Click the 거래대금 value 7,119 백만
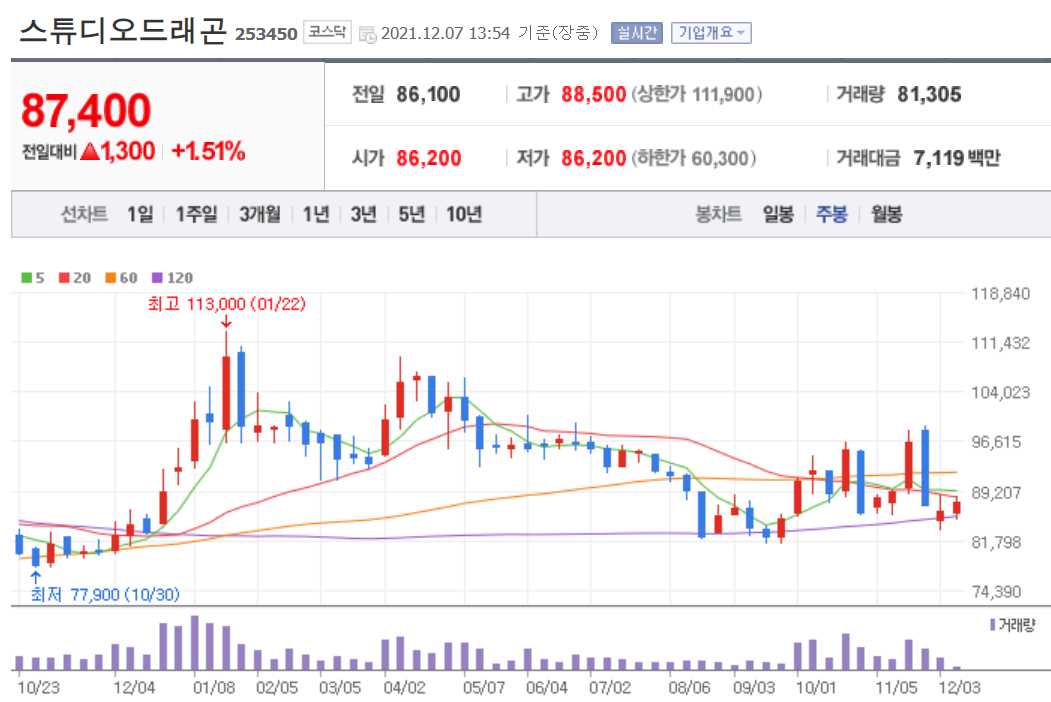 pyautogui.click(x=956, y=158)
